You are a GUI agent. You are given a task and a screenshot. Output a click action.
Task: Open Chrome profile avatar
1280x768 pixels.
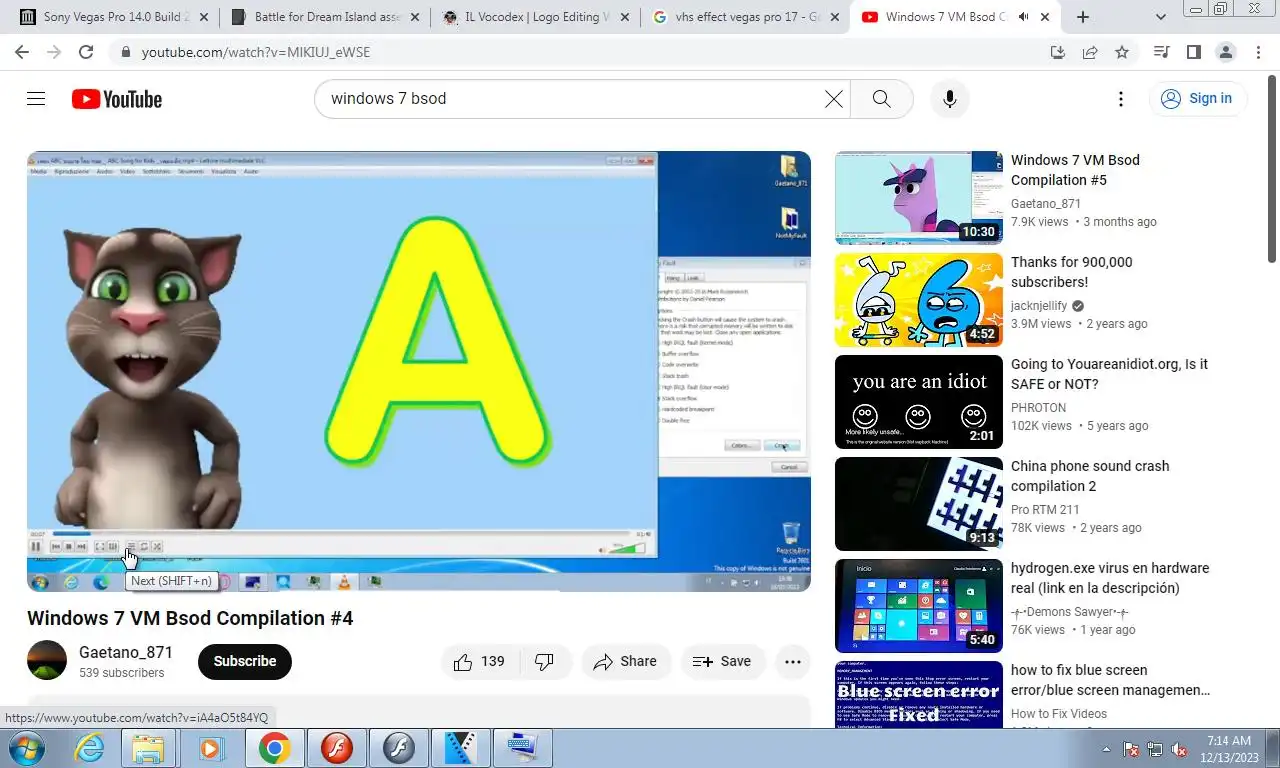coord(1225,52)
